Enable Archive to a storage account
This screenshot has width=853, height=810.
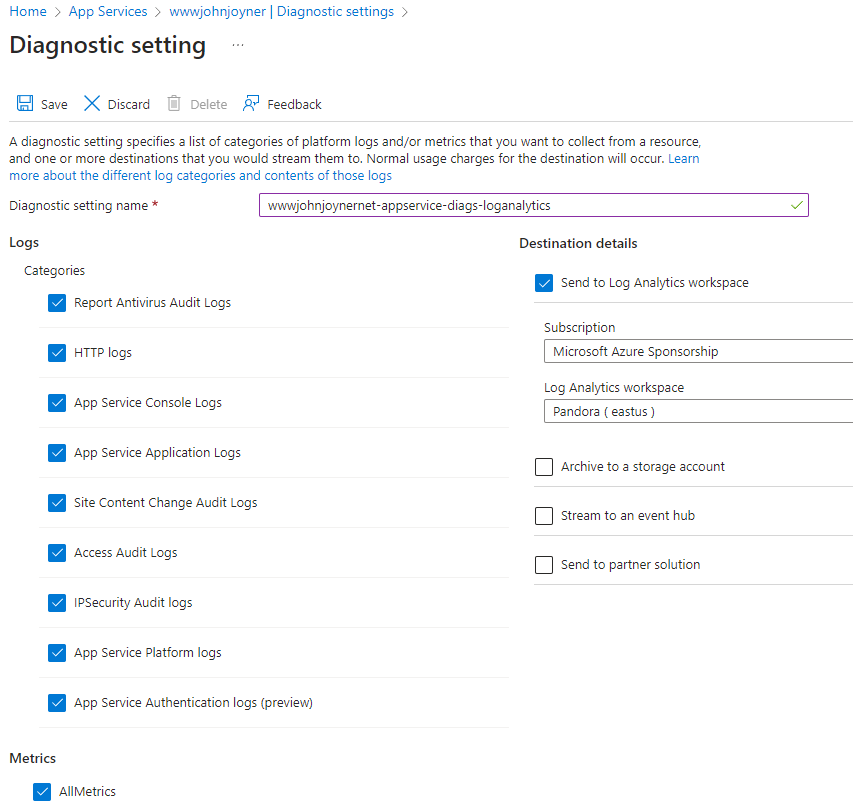[x=544, y=466]
